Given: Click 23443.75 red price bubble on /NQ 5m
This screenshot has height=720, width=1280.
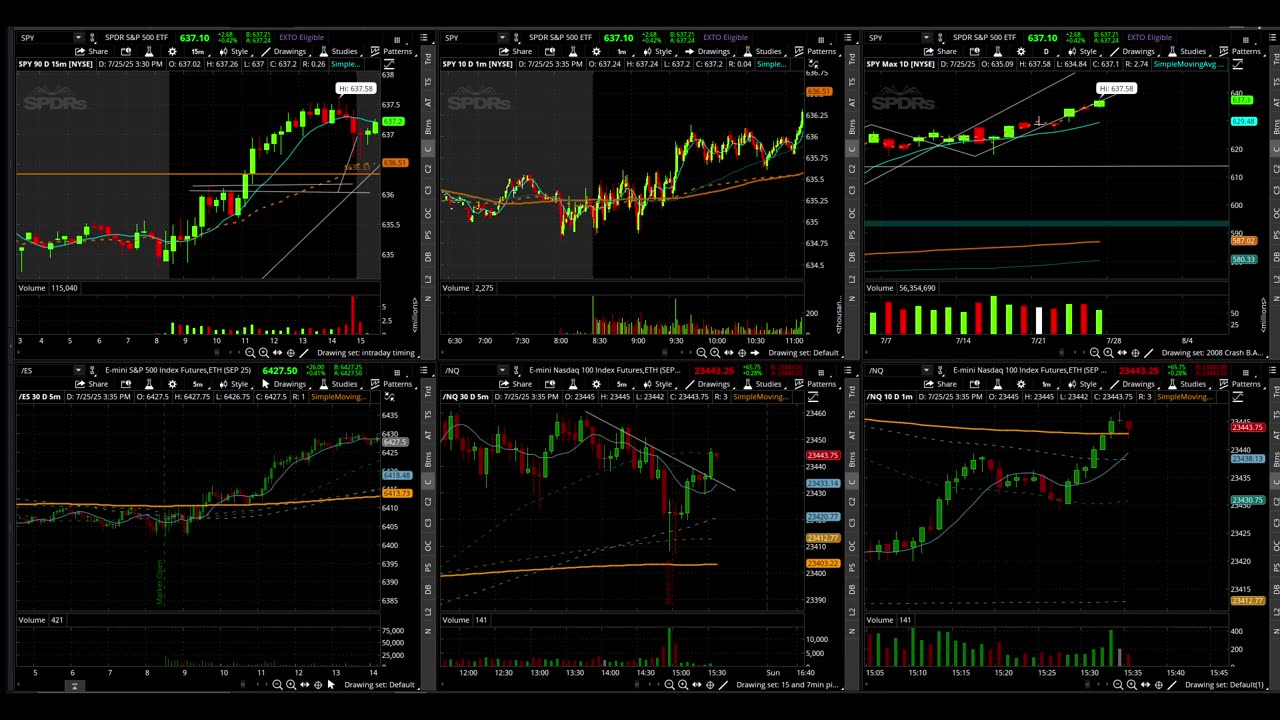Looking at the screenshot, I should click(x=822, y=456).
